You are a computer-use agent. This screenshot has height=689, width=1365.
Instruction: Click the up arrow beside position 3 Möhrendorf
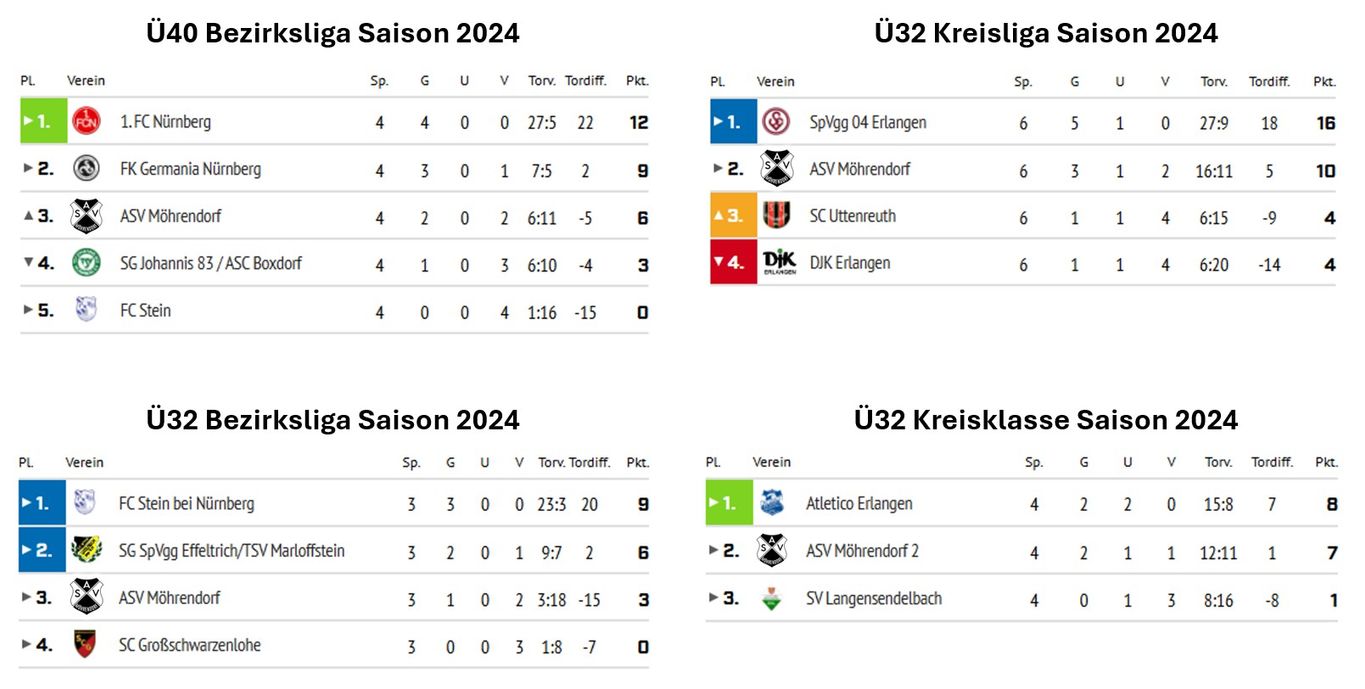pos(28,216)
